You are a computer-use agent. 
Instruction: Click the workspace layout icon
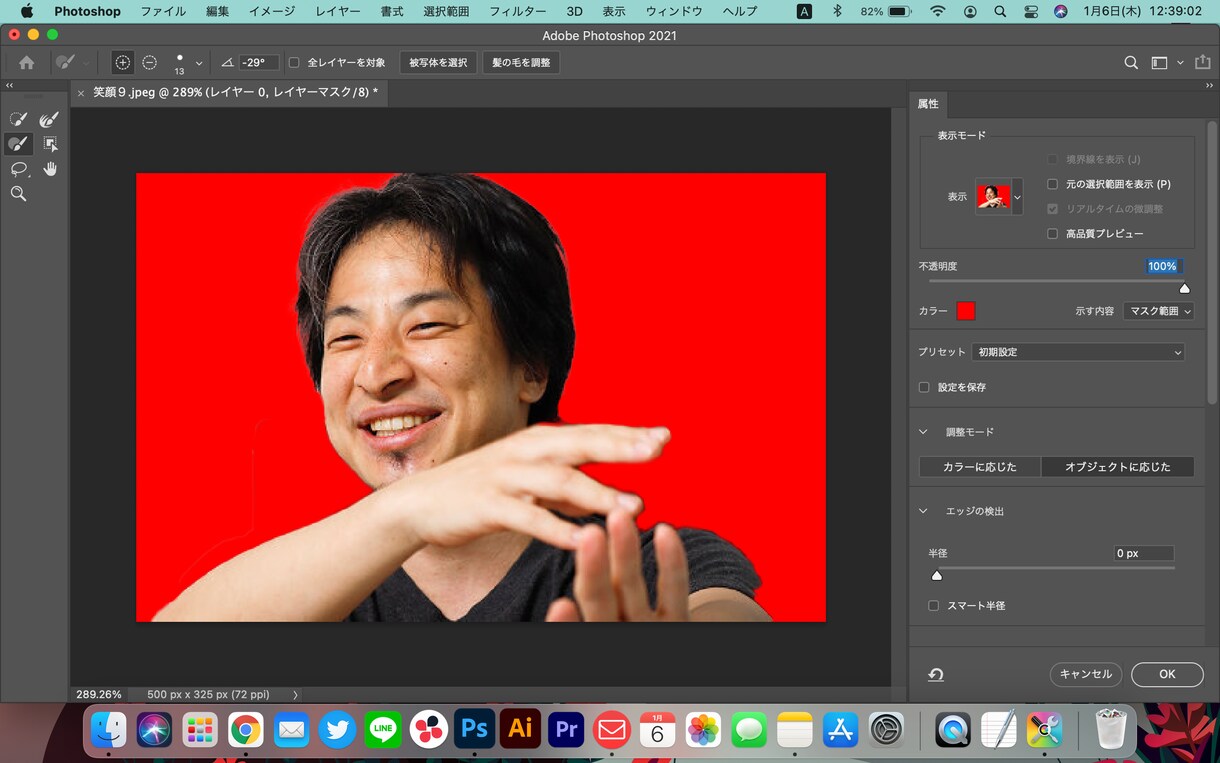[1159, 62]
